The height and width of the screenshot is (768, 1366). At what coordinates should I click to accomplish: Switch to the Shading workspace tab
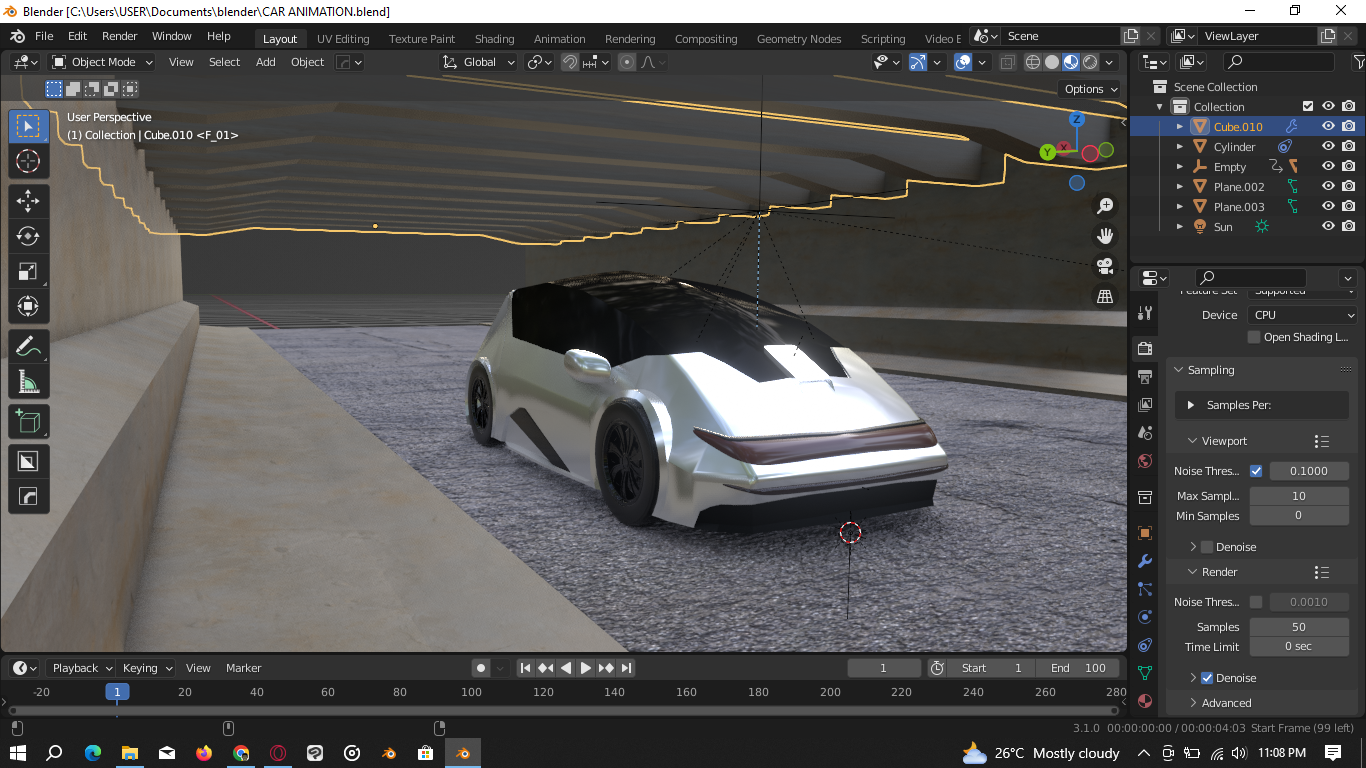pyautogui.click(x=494, y=39)
